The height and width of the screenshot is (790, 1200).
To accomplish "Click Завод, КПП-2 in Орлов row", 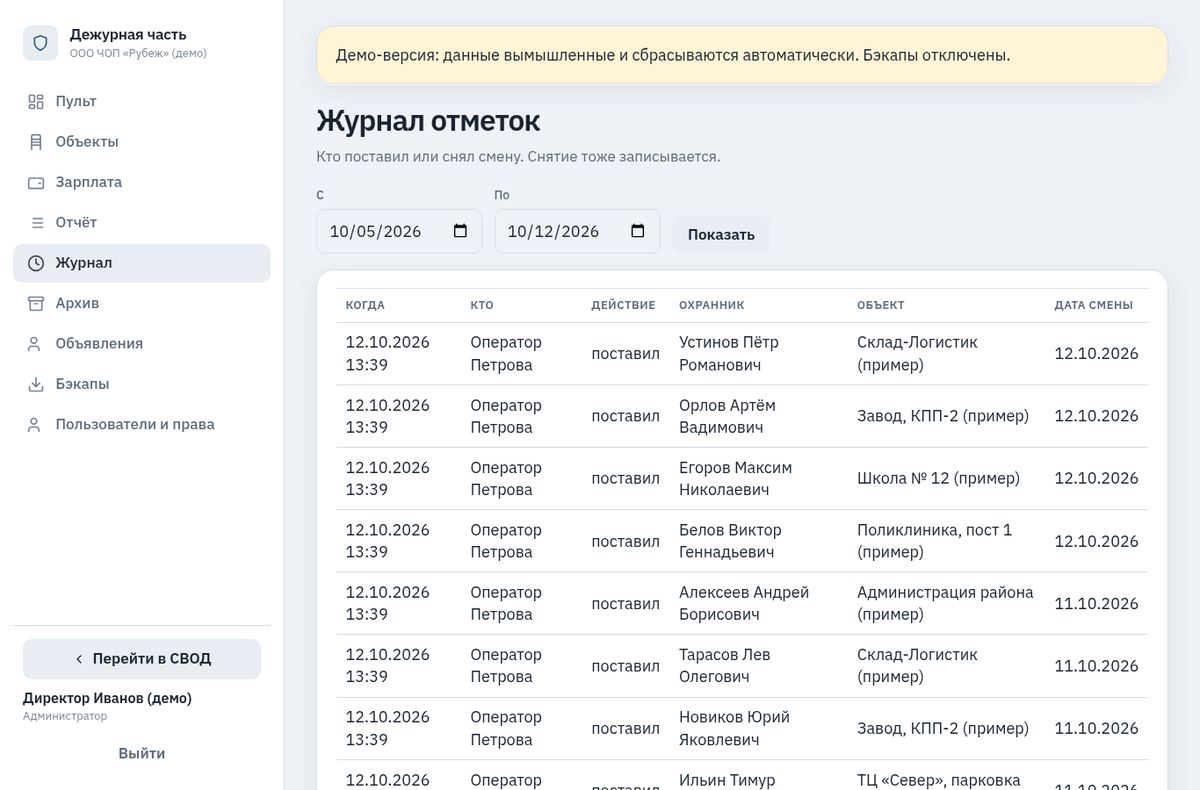I will click(x=943, y=416).
